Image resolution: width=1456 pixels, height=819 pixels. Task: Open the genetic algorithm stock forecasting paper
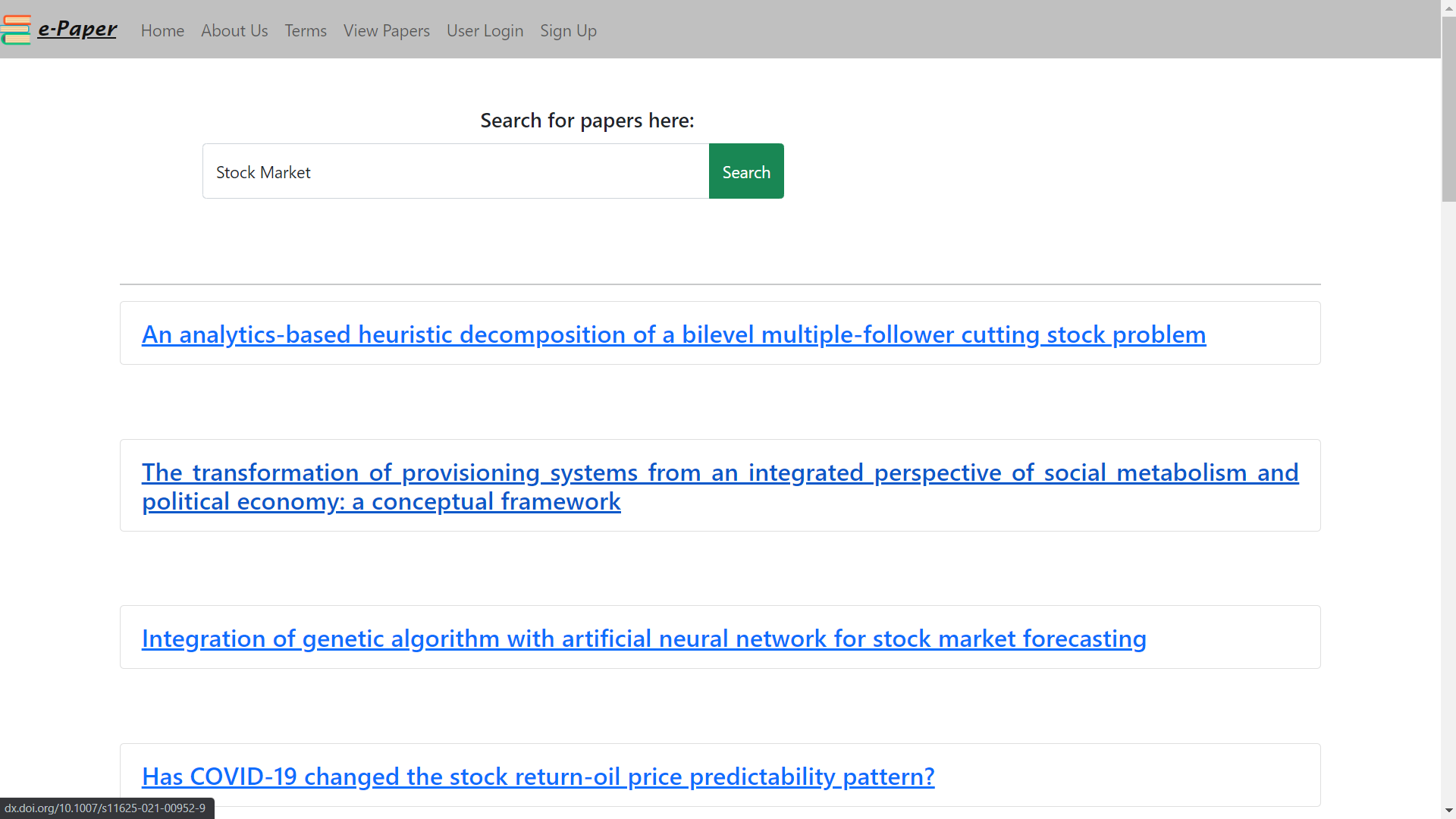pos(644,639)
